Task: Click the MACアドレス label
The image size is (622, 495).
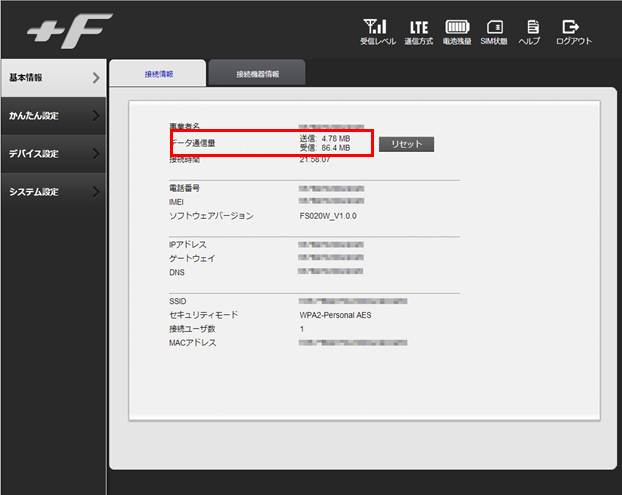Action: click(x=192, y=343)
